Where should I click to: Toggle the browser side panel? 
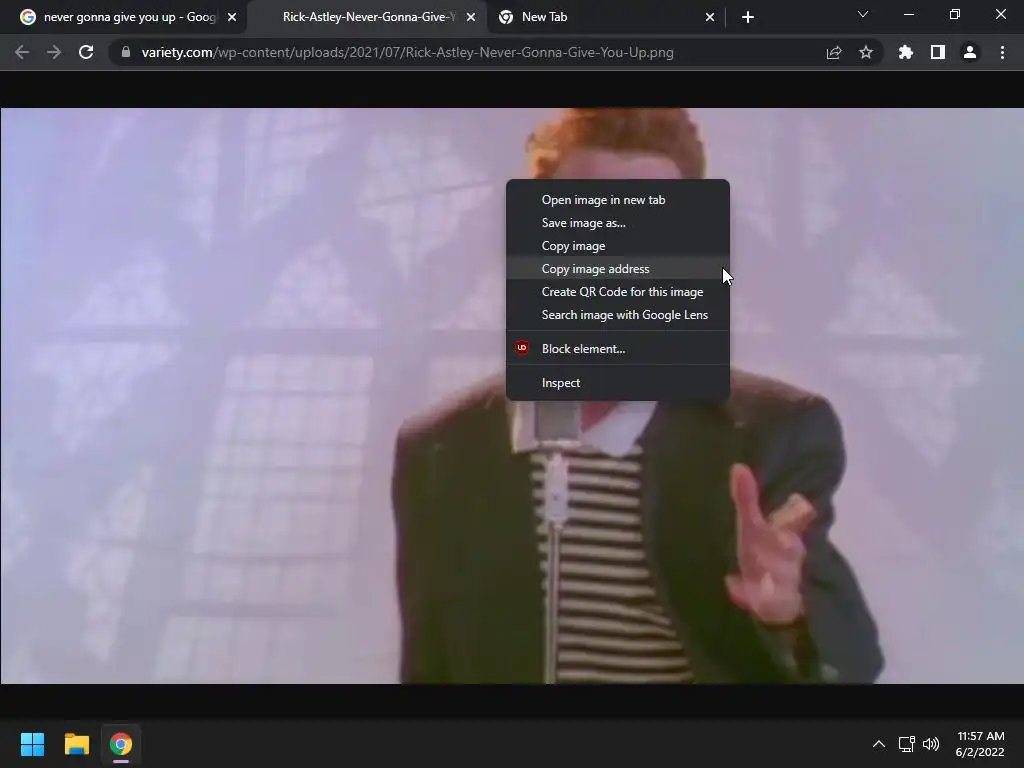click(938, 52)
